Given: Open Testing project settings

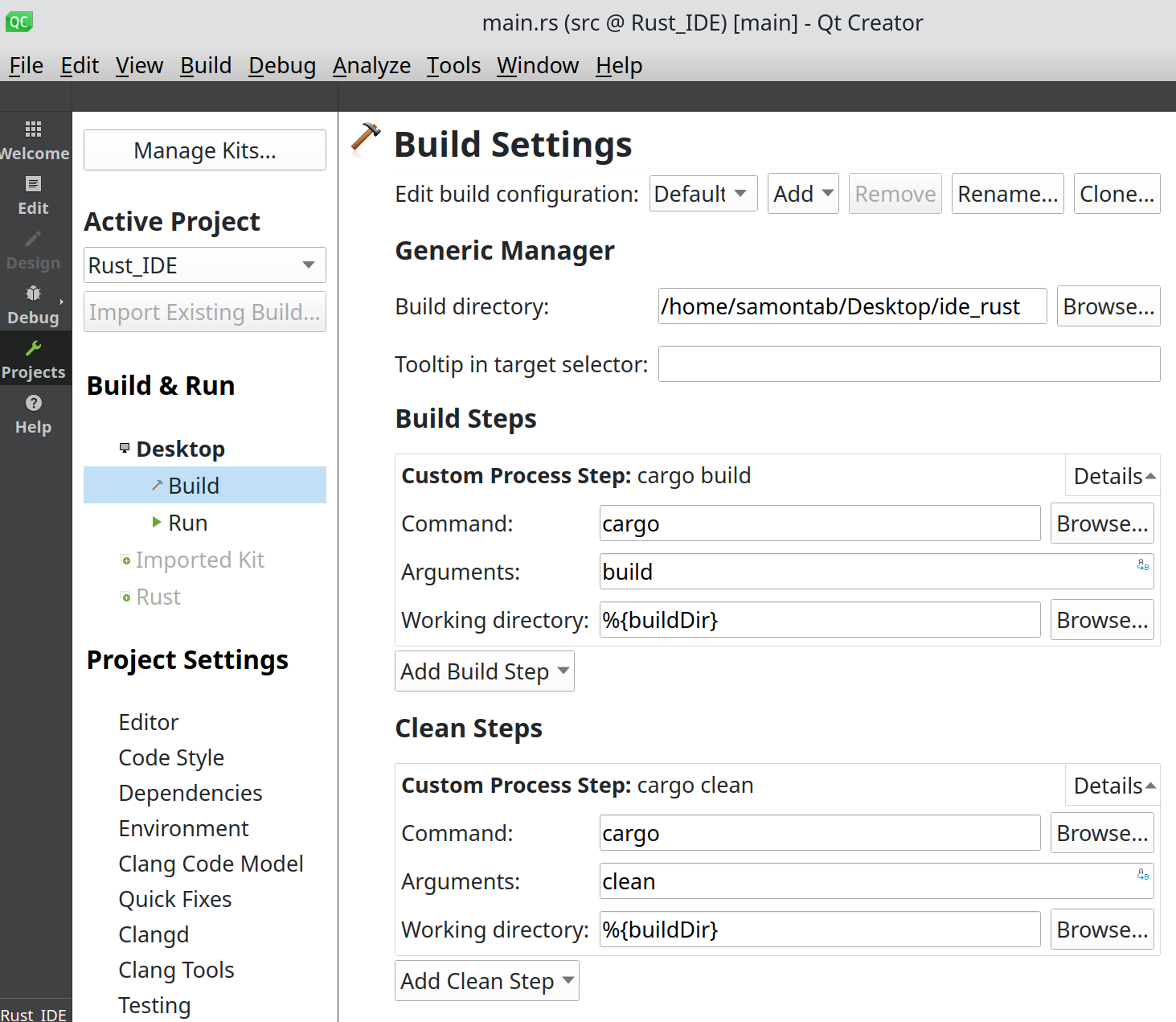Looking at the screenshot, I should (x=155, y=1005).
